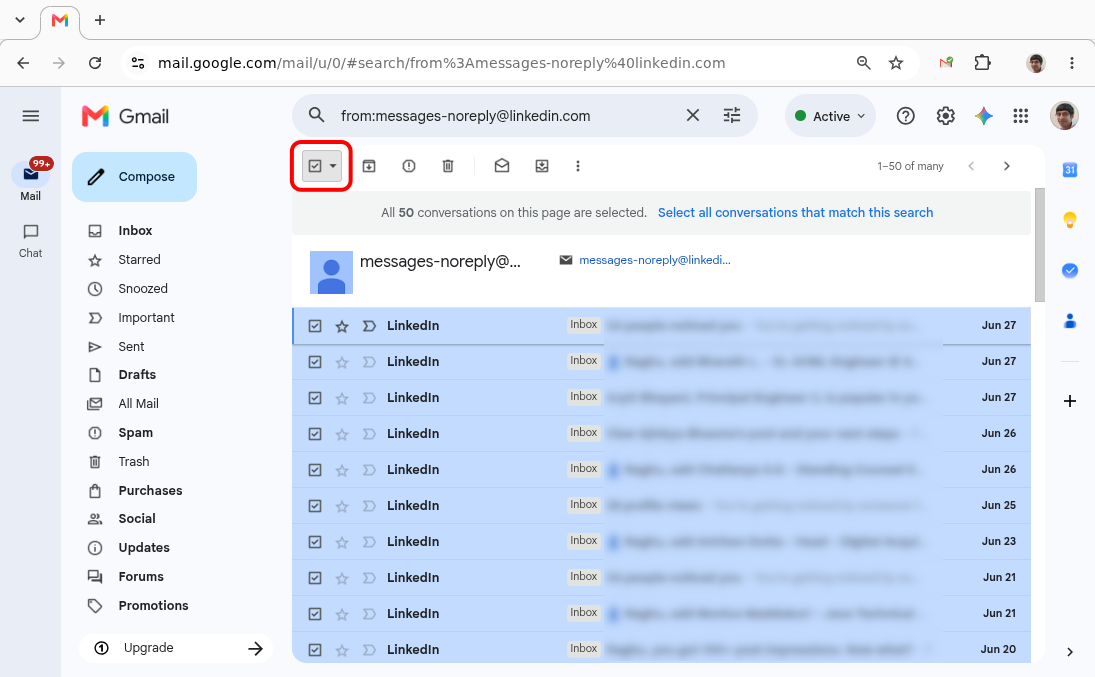
Task: Open the Important folder
Action: pos(146,318)
